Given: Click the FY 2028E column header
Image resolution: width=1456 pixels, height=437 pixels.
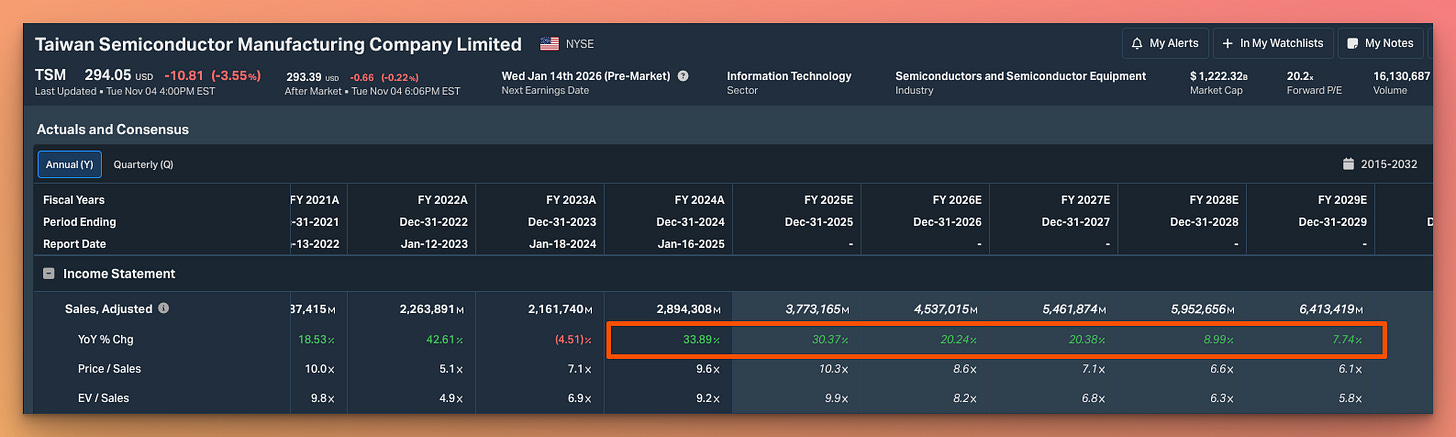Looking at the screenshot, I should pyautogui.click(x=1214, y=200).
